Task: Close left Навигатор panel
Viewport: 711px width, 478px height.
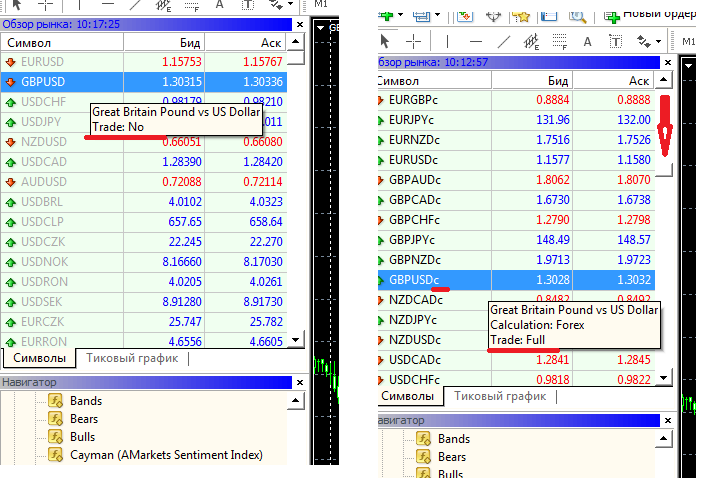Action: click(300, 383)
